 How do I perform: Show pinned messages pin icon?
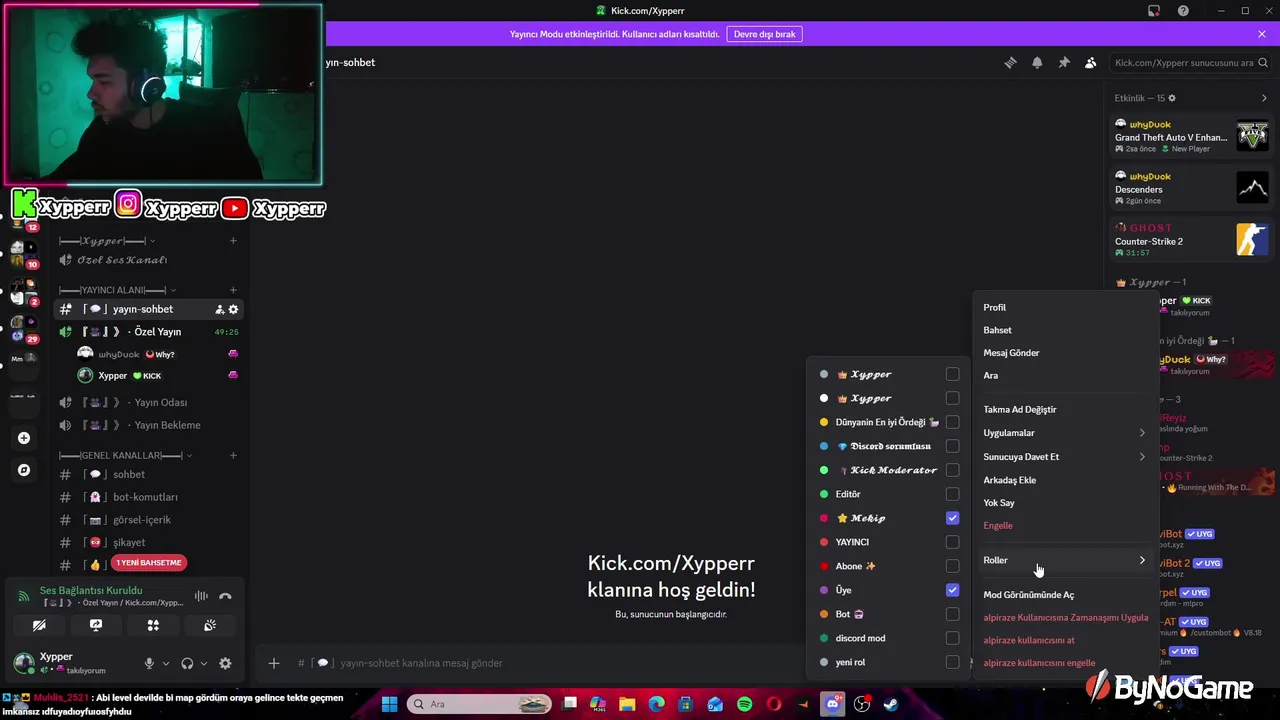1064,62
